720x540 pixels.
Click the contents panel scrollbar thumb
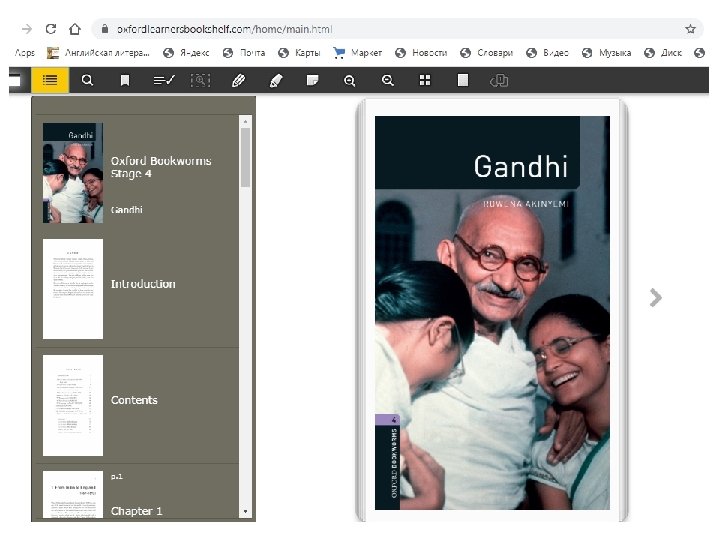click(x=246, y=157)
